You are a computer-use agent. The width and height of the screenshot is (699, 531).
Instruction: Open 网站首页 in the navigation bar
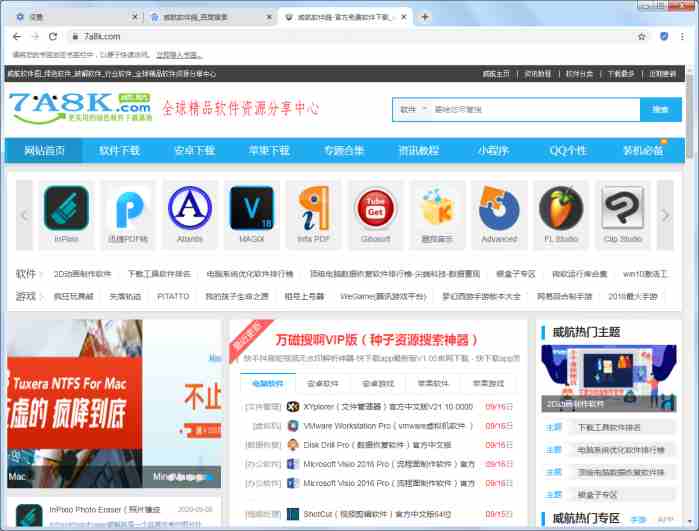click(44, 150)
